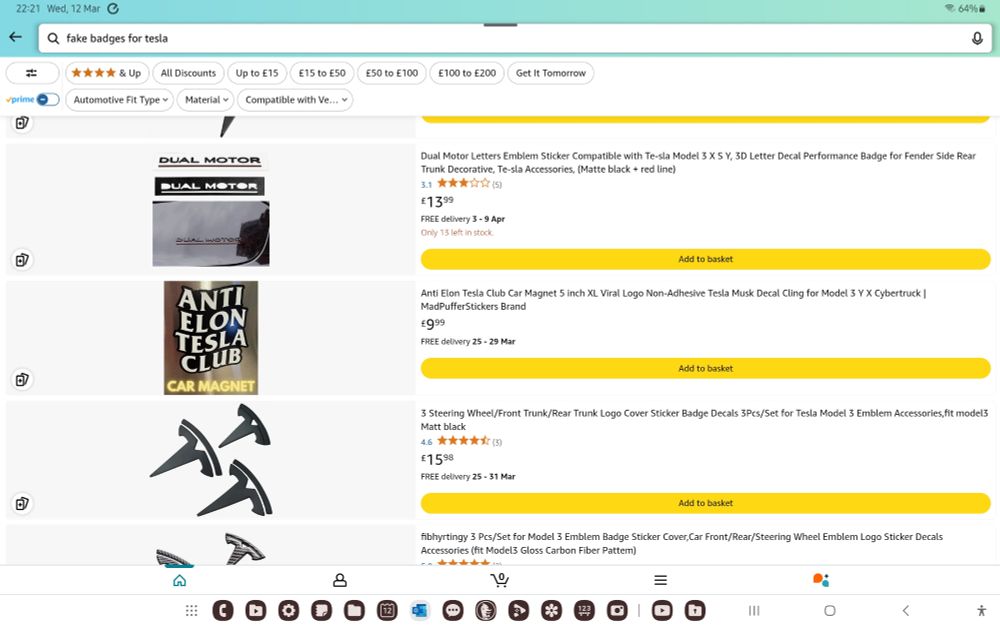
Task: Open the Gallery flower app in taskbar
Action: click(552, 611)
